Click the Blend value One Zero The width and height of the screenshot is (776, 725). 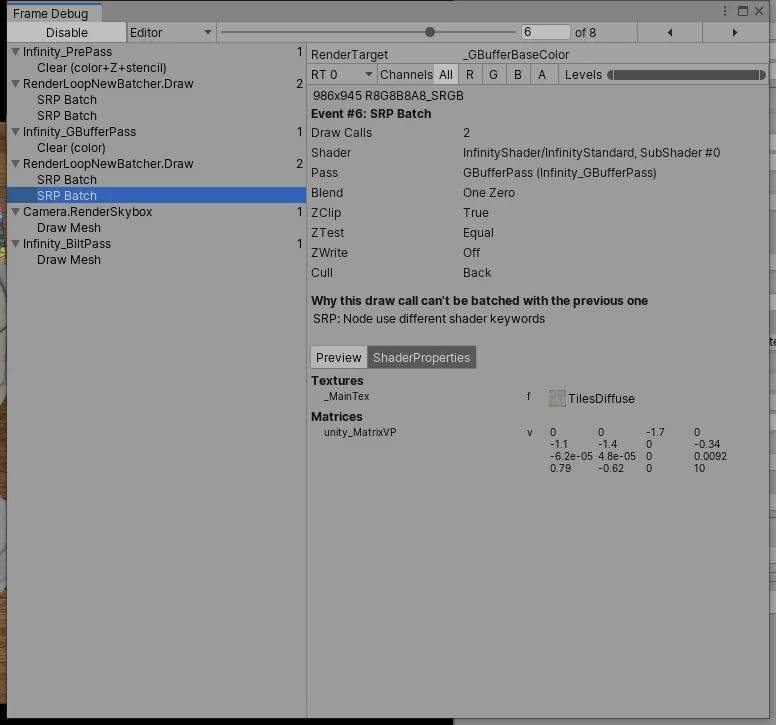[489, 193]
